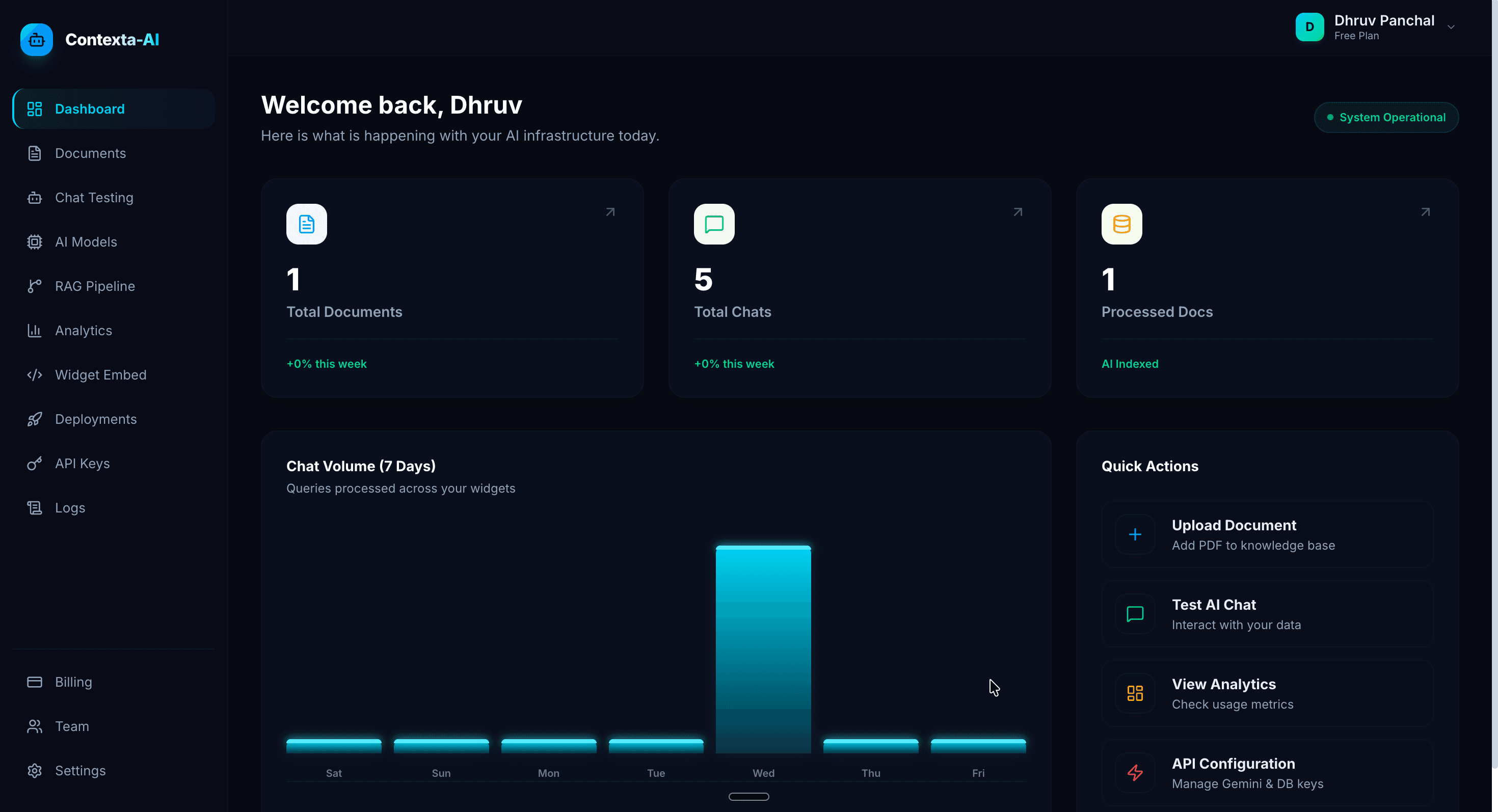Click the page scrollbar on the right edge
1498x812 pixels.
point(1494,384)
